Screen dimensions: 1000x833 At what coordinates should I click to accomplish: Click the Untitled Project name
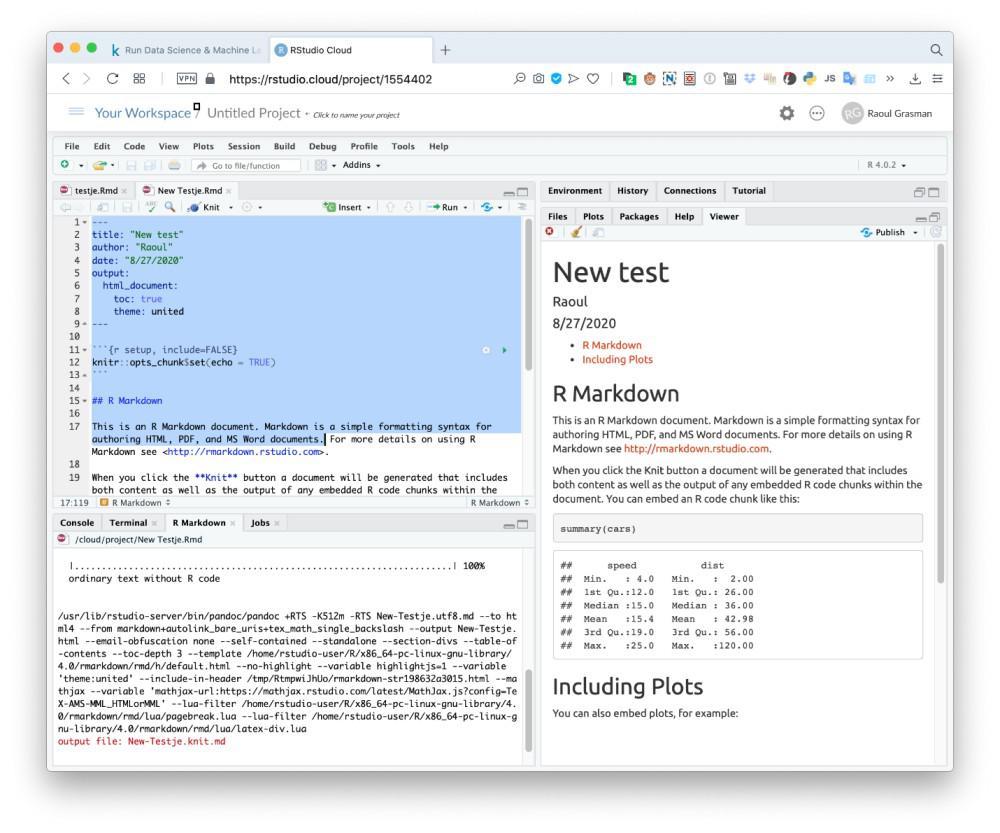tap(254, 113)
